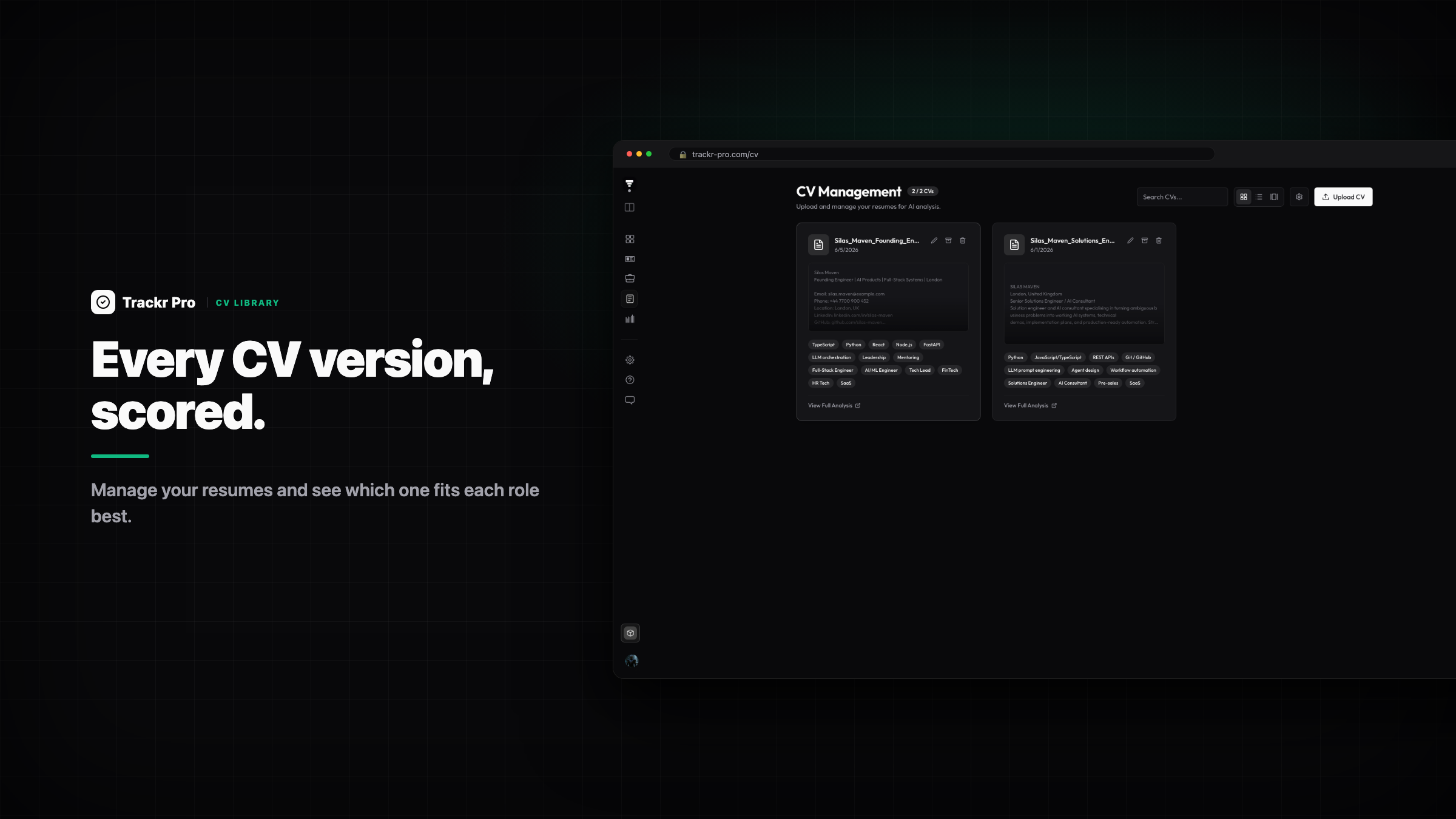Viewport: 1456px width, 819px height.
Task: Click the cube icon near sidebar bottom
Action: pyautogui.click(x=630, y=633)
